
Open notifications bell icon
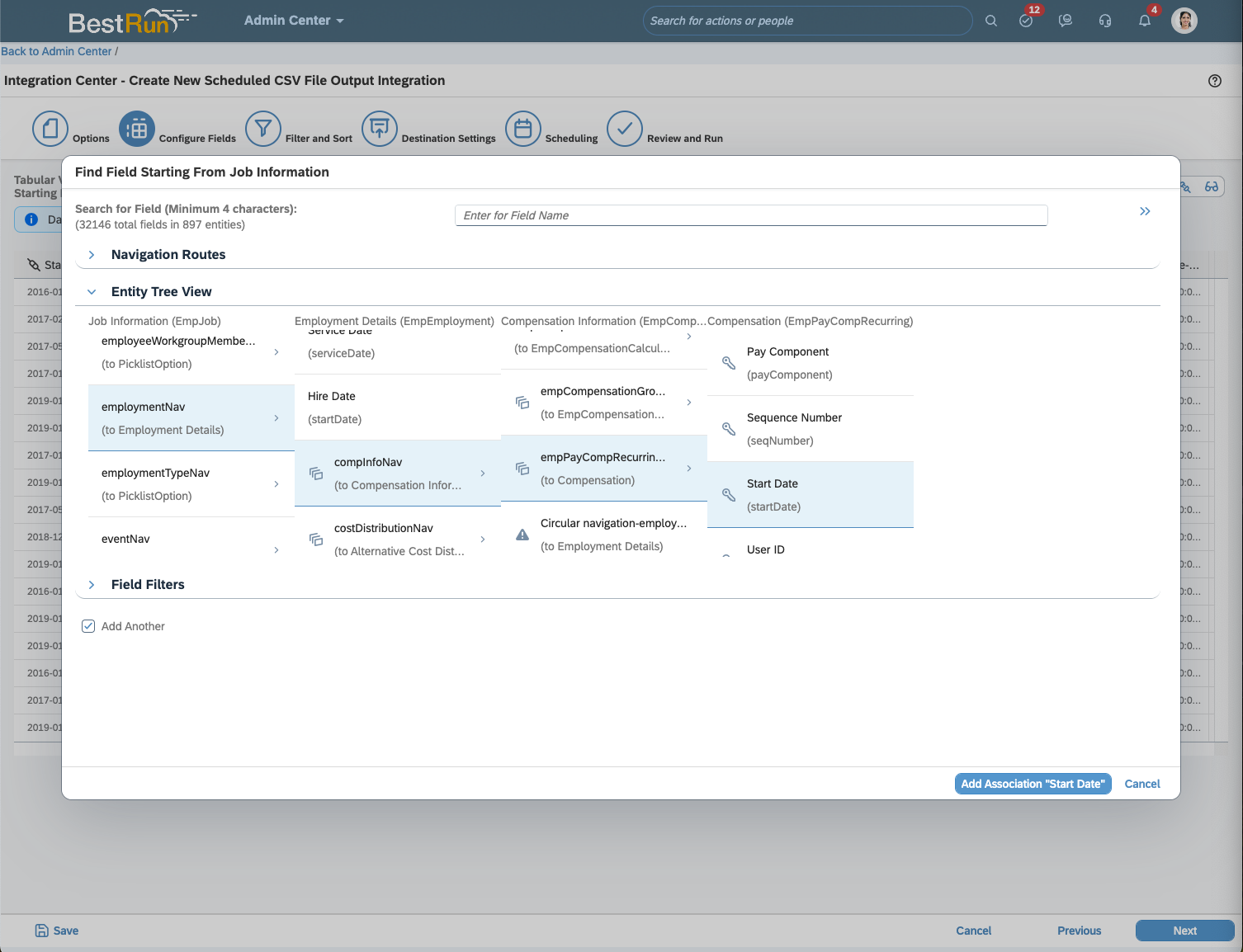click(1145, 21)
